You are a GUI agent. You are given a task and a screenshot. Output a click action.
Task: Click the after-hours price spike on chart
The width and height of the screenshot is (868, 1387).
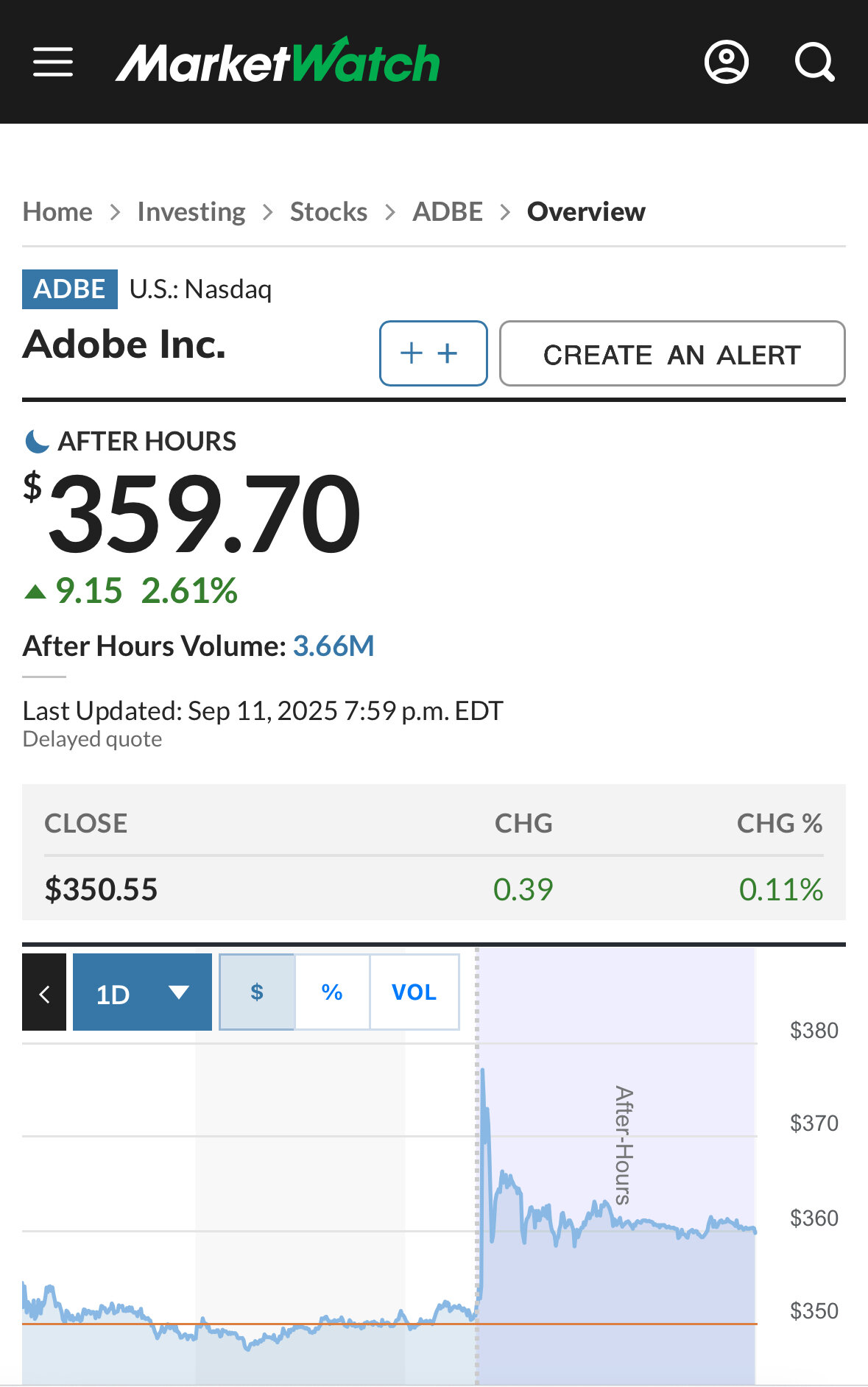(482, 1075)
